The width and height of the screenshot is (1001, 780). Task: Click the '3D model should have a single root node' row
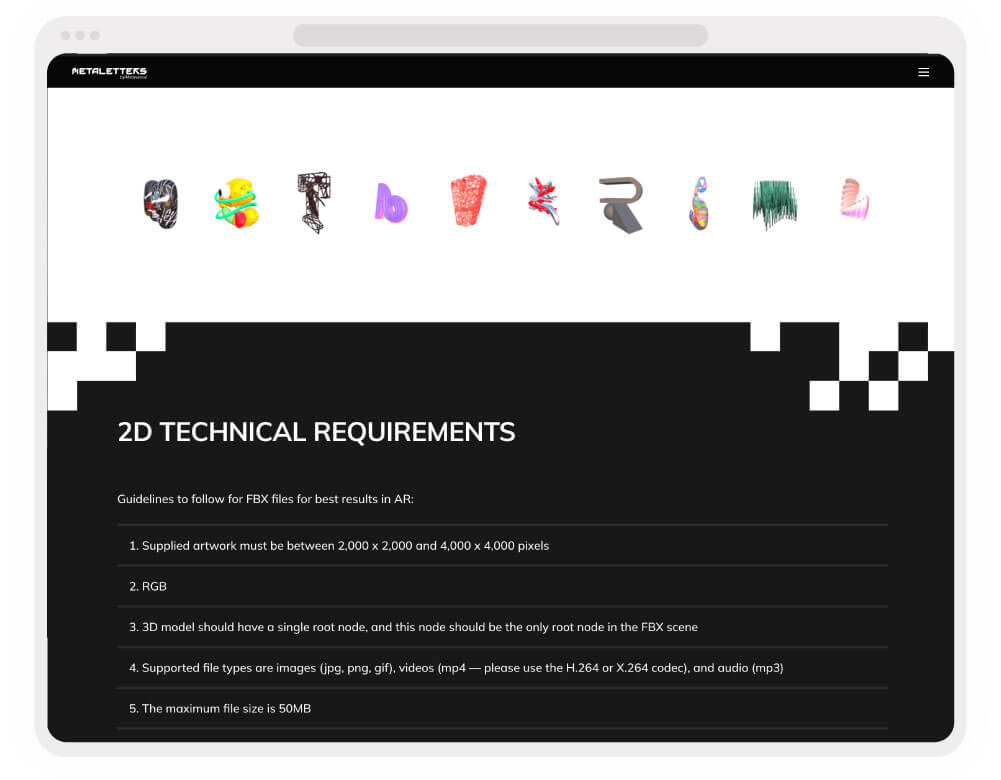point(502,627)
